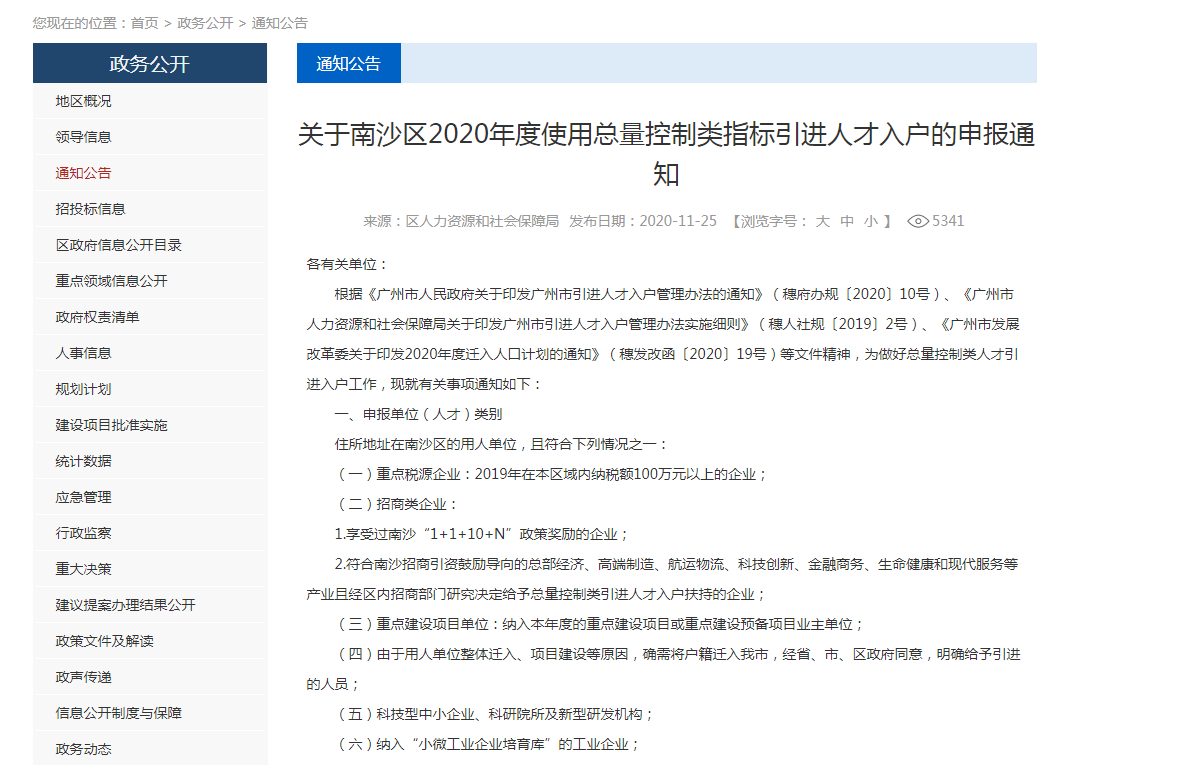1180x765 pixels.
Task: Open 通知公告 in the sidebar menu
Action: tap(79, 172)
